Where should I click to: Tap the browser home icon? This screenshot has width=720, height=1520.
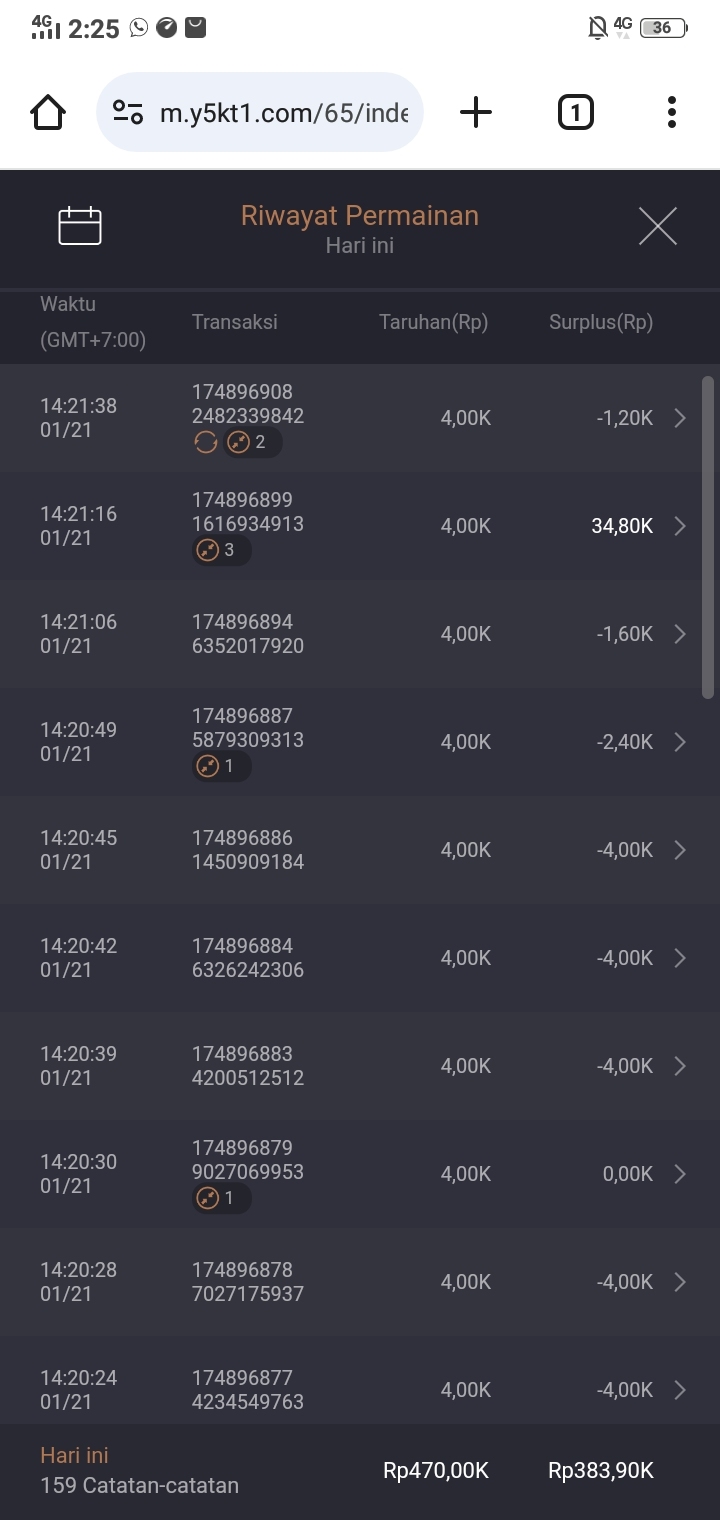(x=48, y=112)
